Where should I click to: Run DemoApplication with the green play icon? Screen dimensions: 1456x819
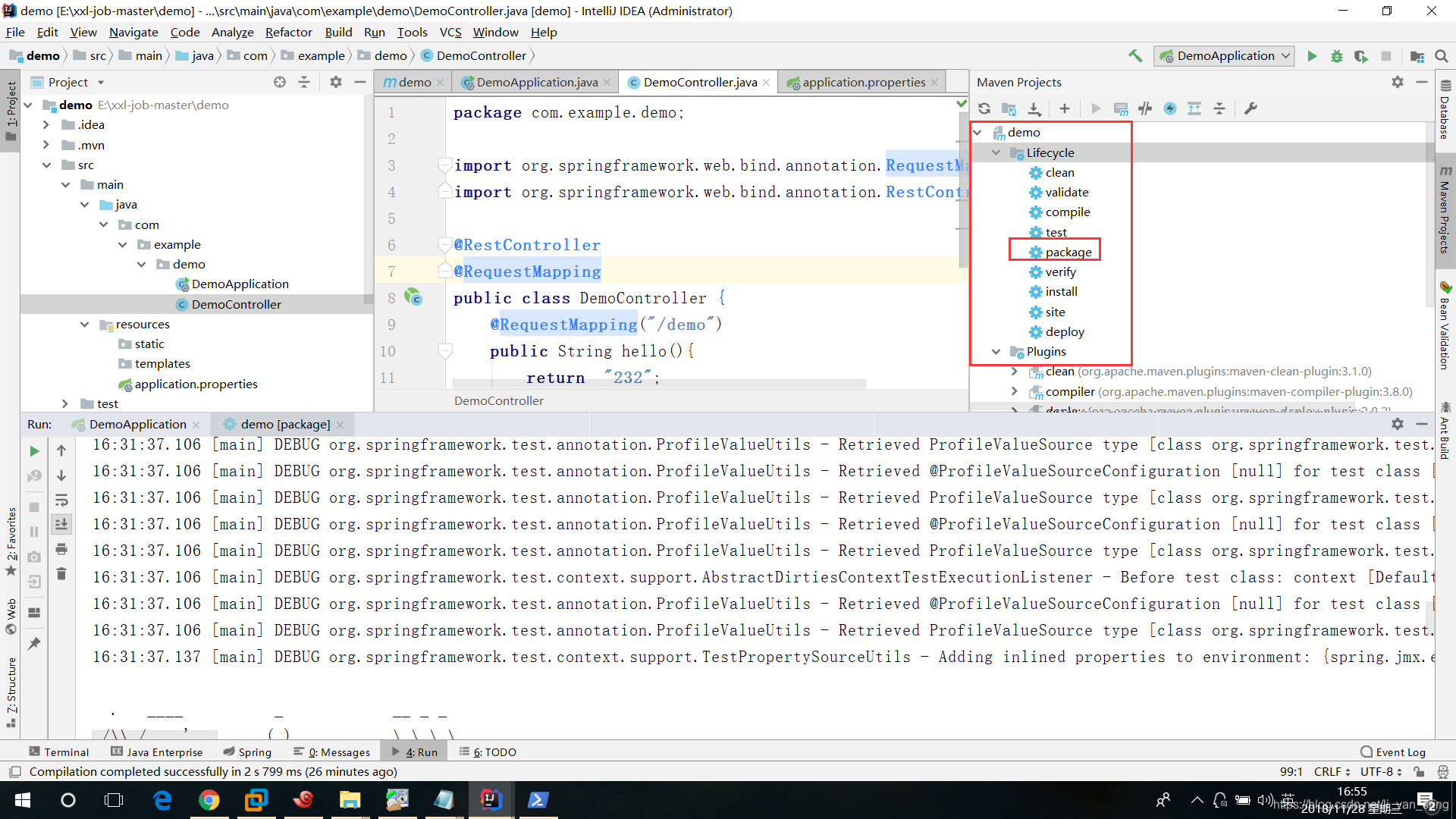1312,56
